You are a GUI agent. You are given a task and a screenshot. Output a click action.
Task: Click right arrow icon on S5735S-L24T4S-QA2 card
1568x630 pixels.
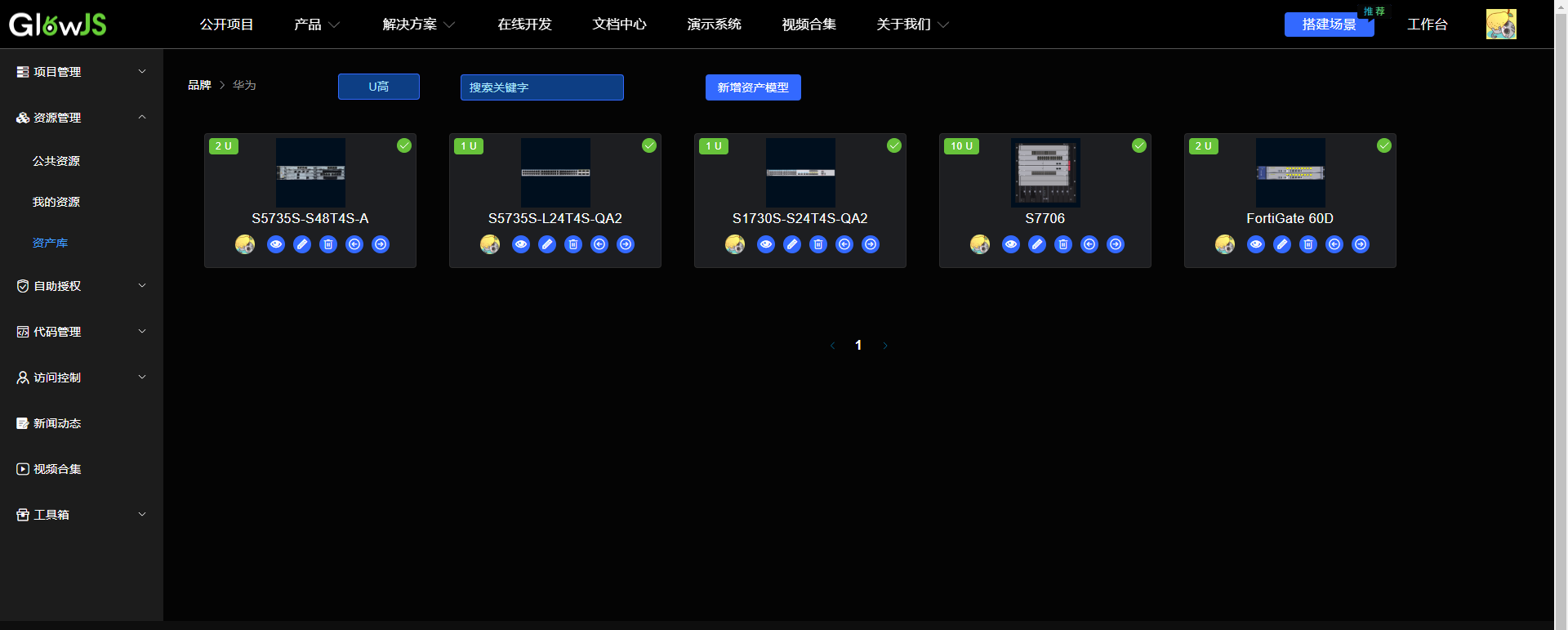[x=626, y=244]
